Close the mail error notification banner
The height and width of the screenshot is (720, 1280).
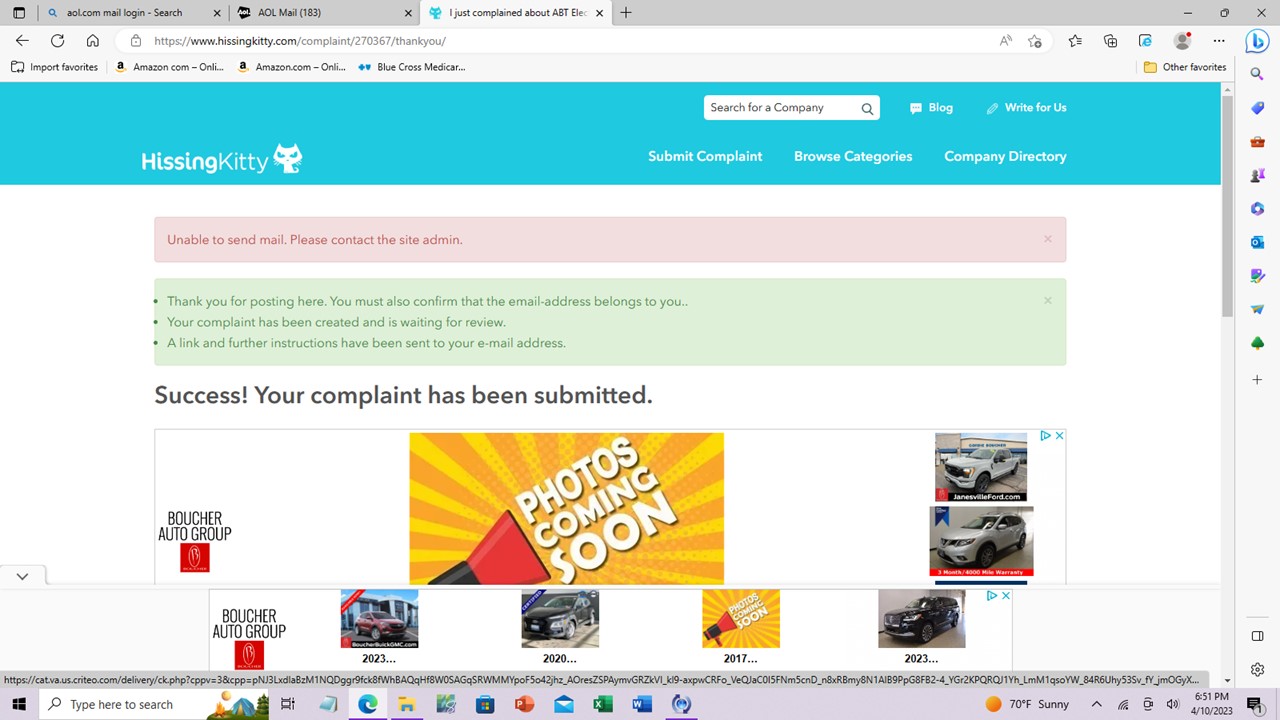tap(1047, 239)
